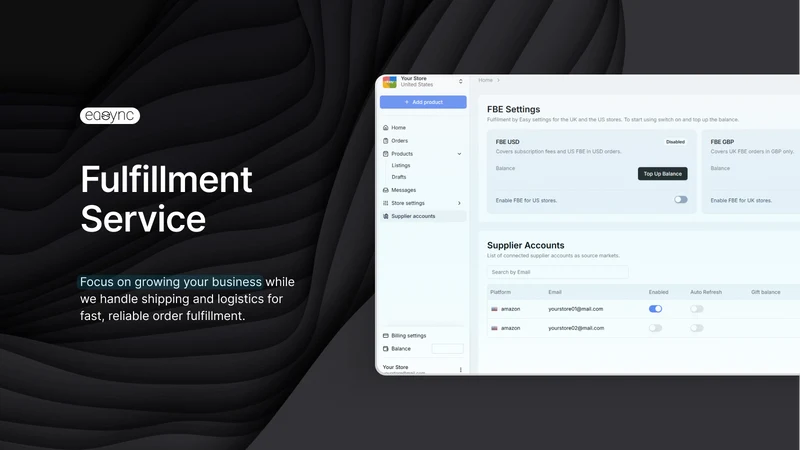This screenshot has width=800, height=450.
Task: Click the Gift balance column header
Action: pos(766,292)
